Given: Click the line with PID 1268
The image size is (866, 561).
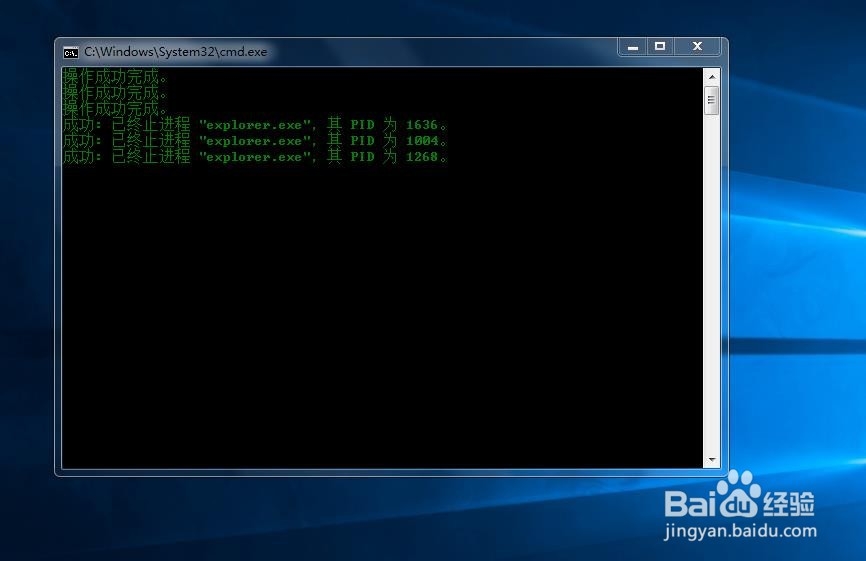Looking at the screenshot, I should coord(255,157).
